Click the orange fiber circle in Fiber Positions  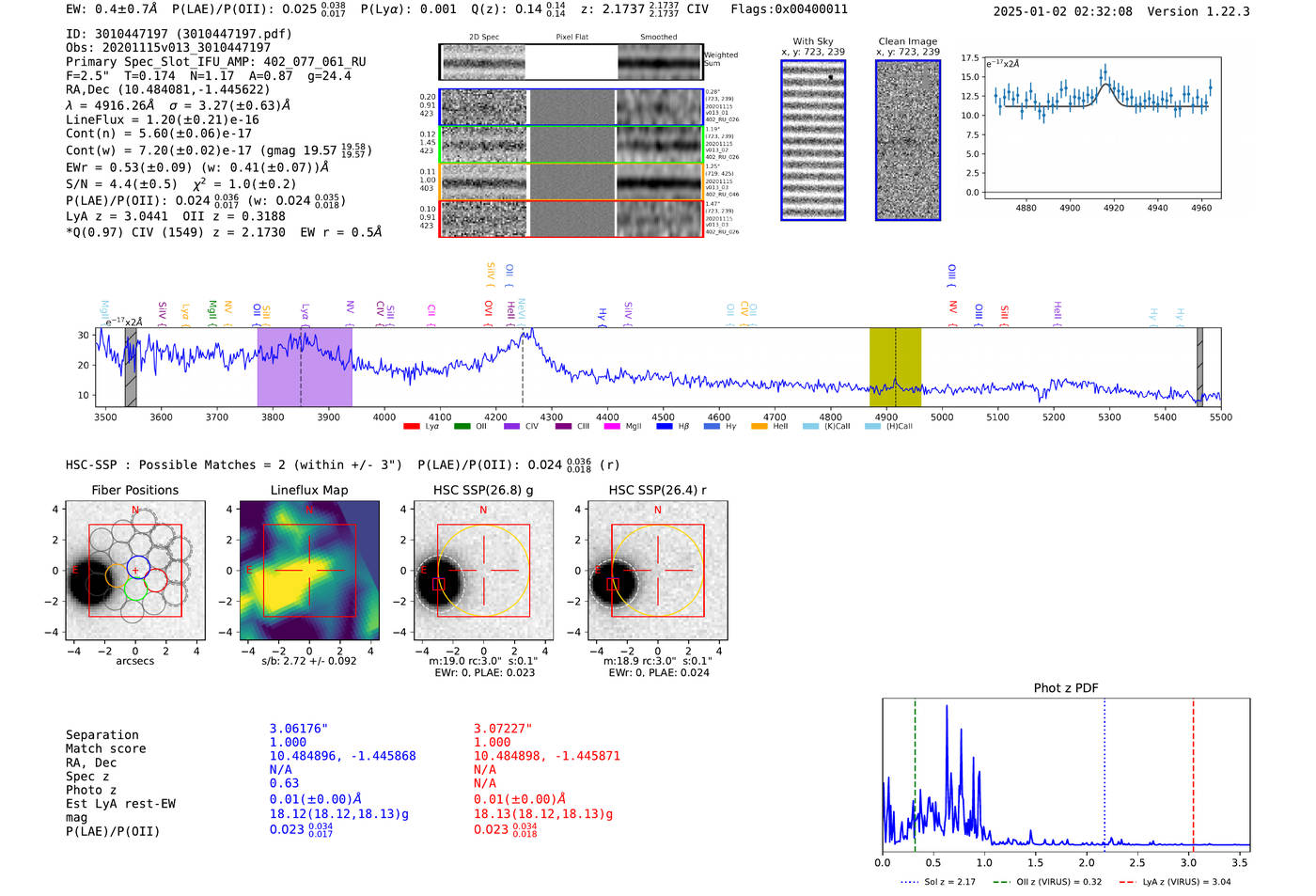[116, 575]
